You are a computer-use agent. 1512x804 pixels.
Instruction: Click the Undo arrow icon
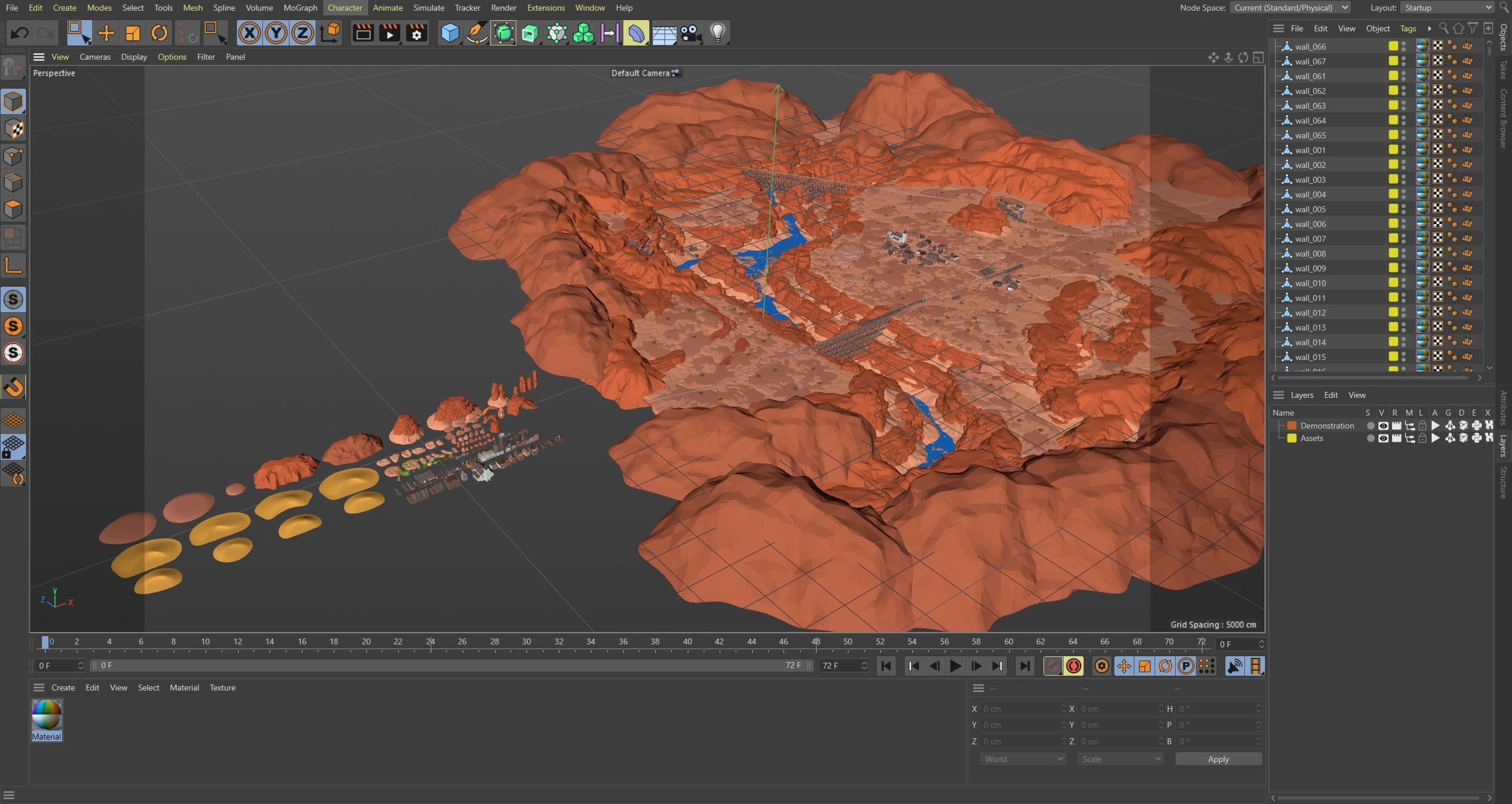click(x=19, y=33)
